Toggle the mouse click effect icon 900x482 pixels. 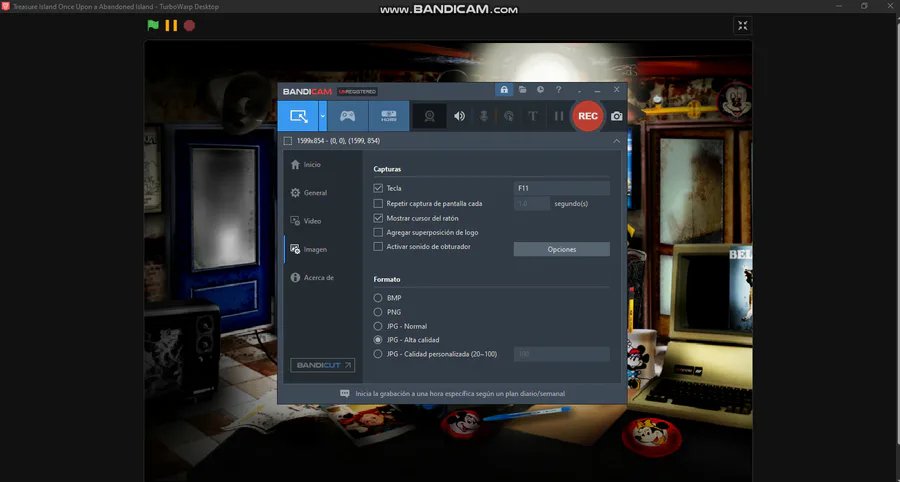tap(509, 116)
